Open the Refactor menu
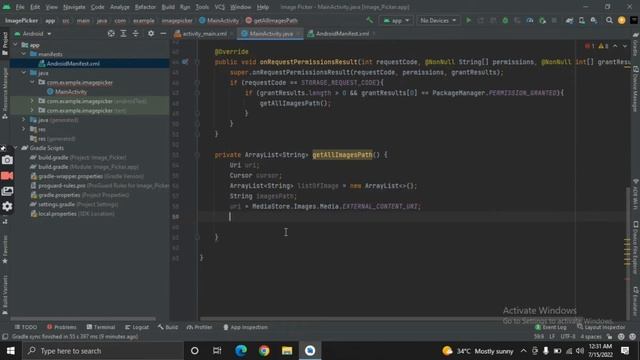 click(x=145, y=7)
